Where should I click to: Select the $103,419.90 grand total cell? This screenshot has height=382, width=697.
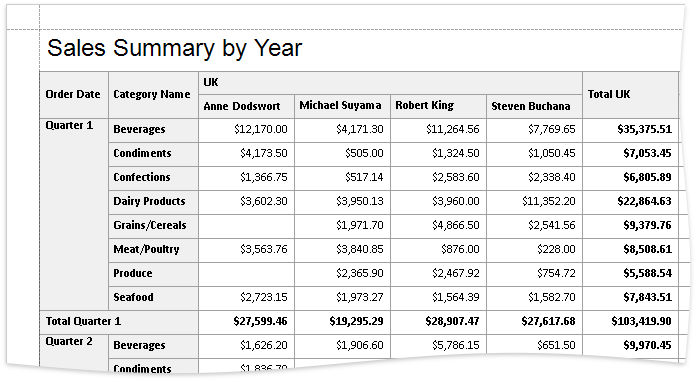pyautogui.click(x=631, y=322)
